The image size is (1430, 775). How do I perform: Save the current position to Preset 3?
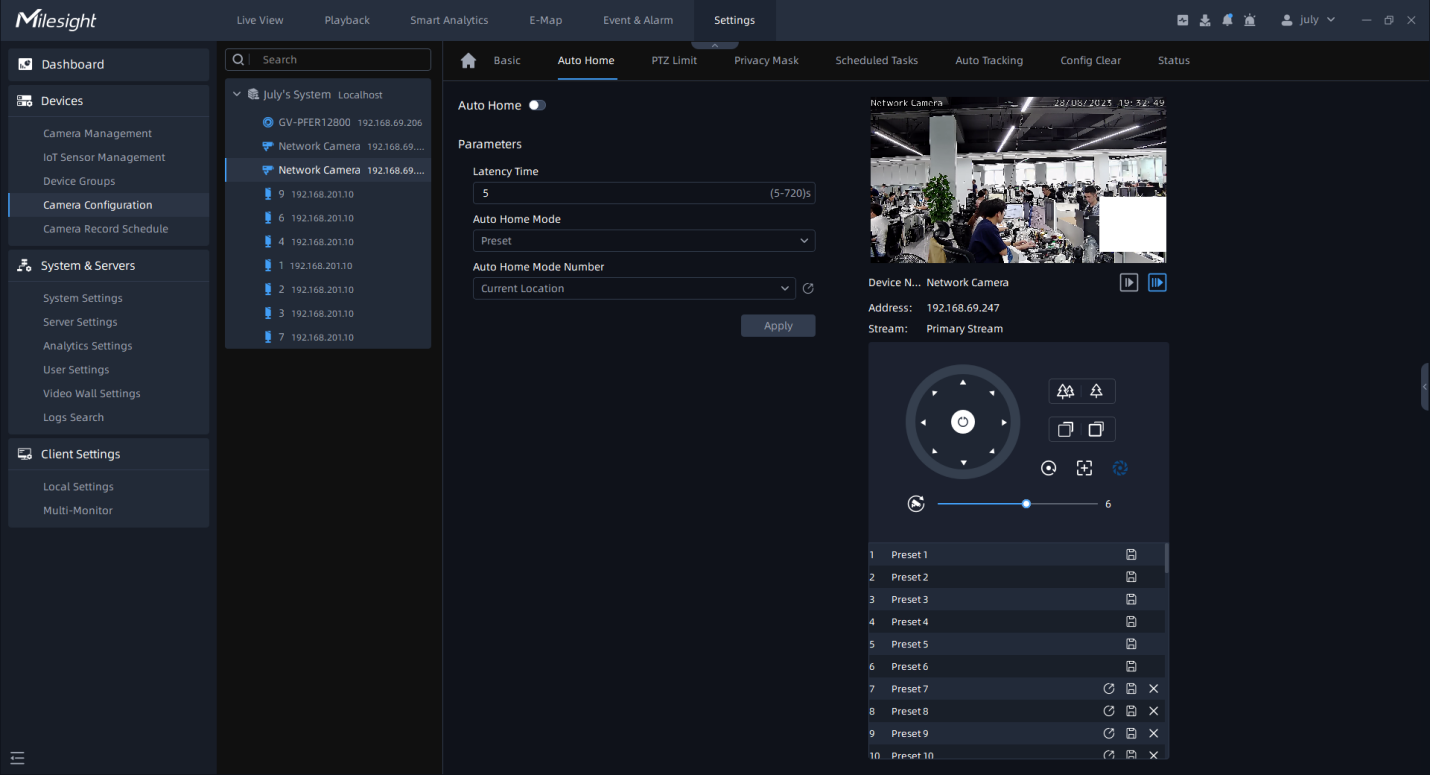(1131, 600)
